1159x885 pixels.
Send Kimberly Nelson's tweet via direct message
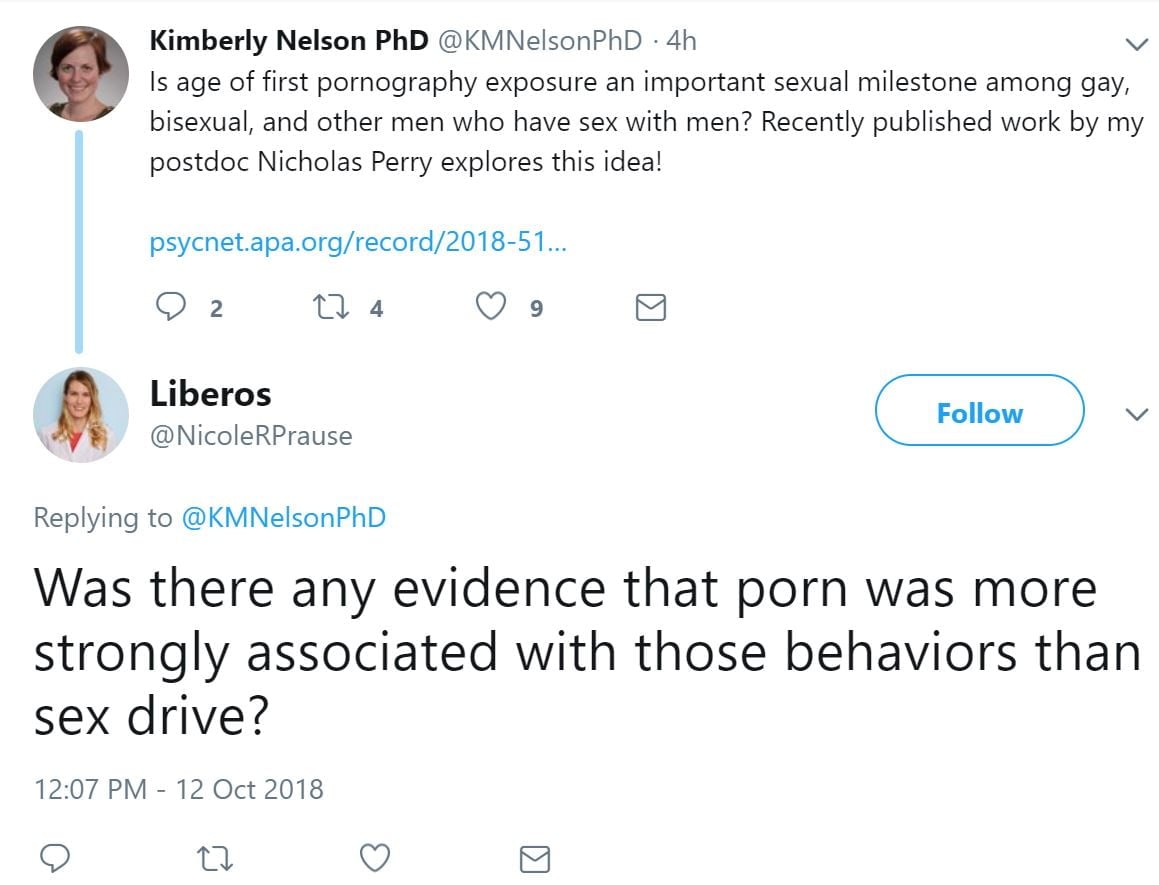click(x=651, y=308)
